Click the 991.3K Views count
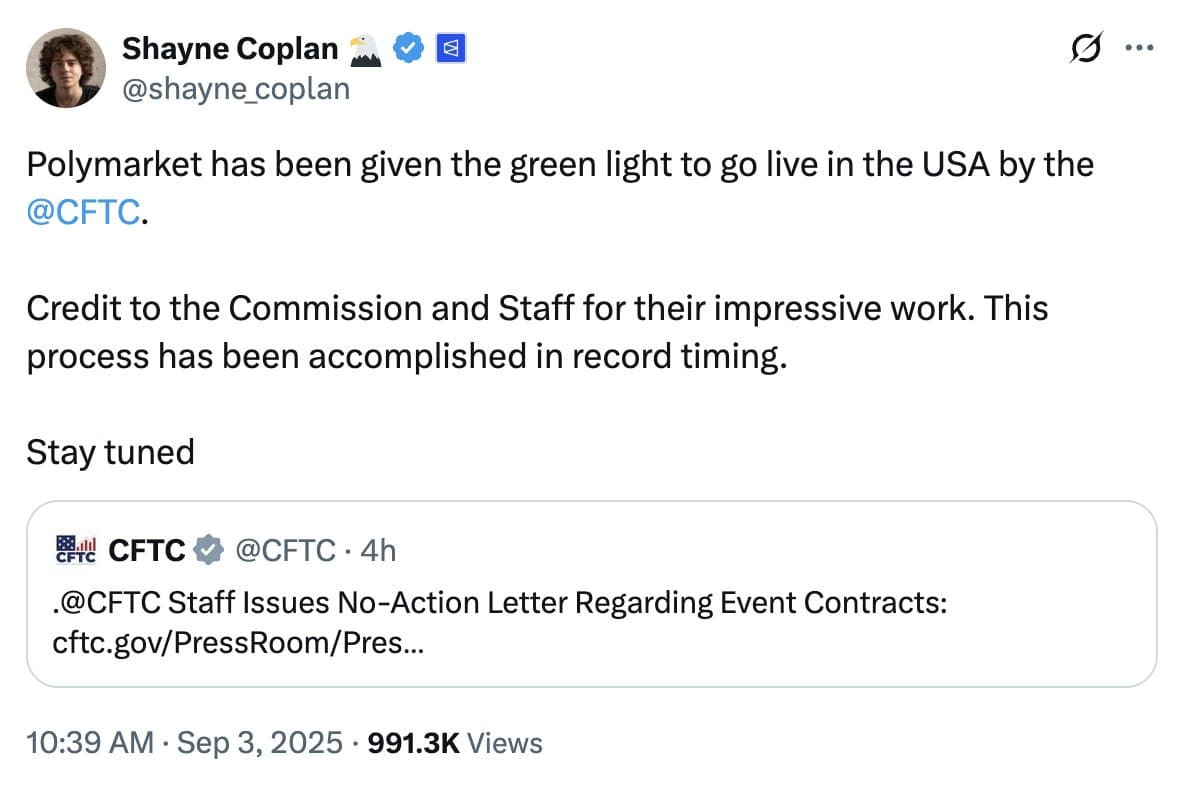Viewport: 1184px width, 788px height. tap(456, 743)
